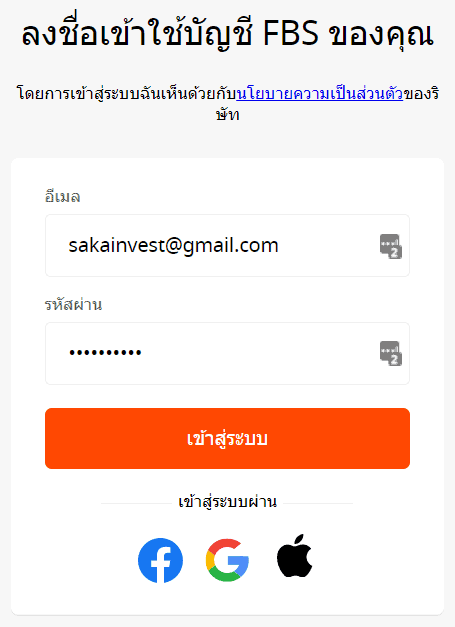
Task: Focus the อีเมล email input field
Action: coord(228,246)
